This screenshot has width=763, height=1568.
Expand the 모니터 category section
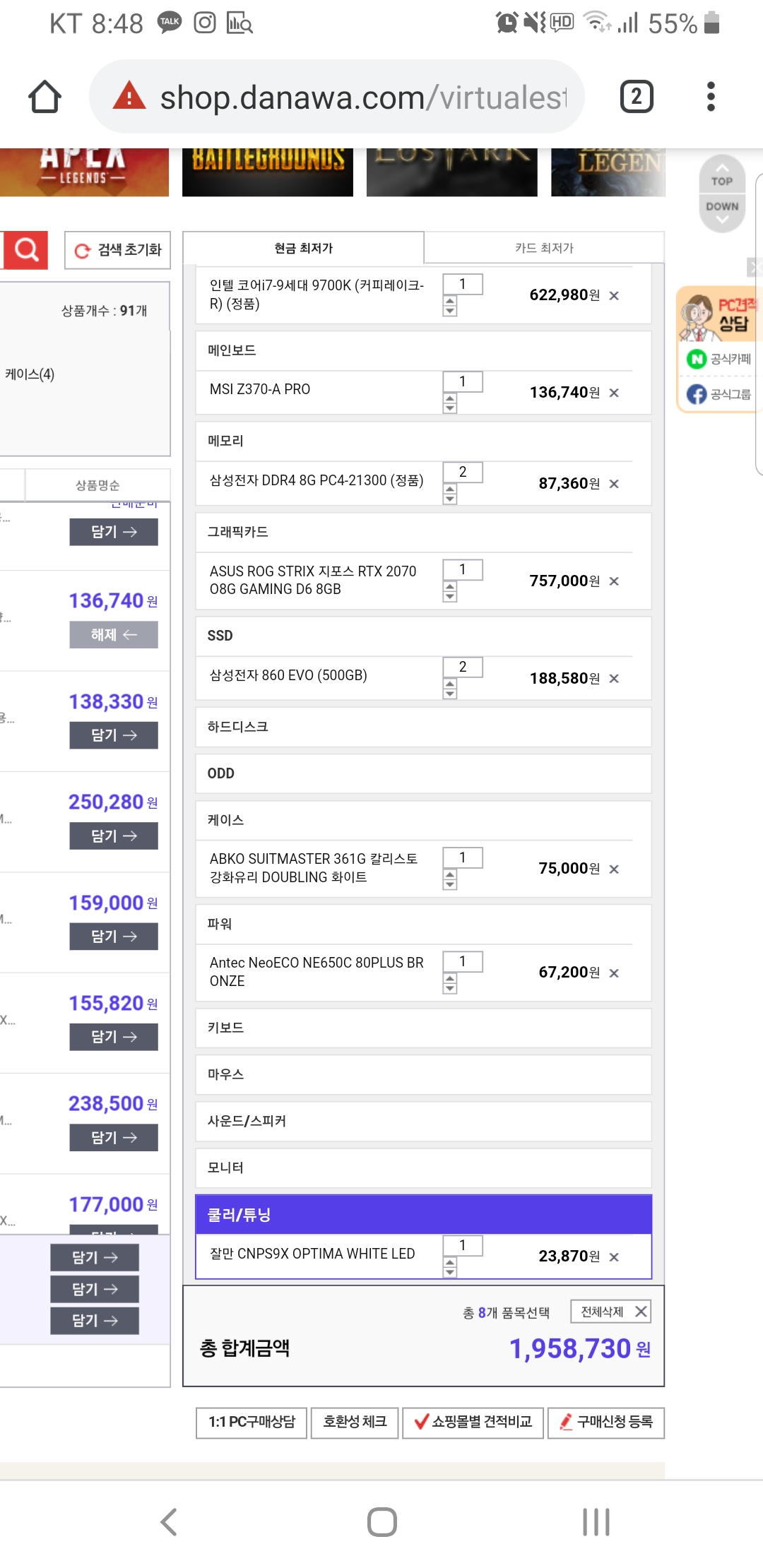422,1168
